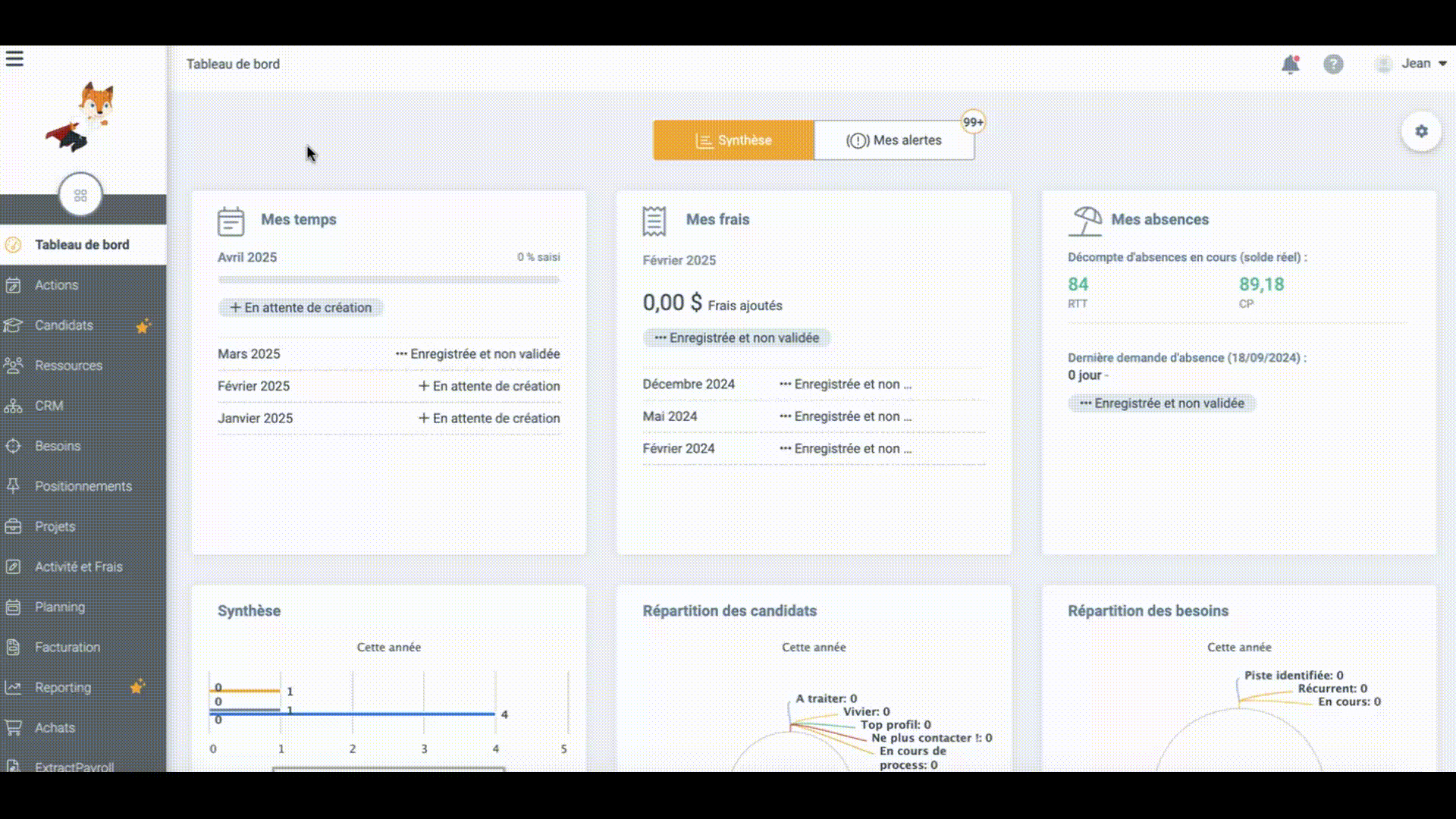Click the 84 RTT balance
This screenshot has height=819, width=1456.
[x=1078, y=284]
